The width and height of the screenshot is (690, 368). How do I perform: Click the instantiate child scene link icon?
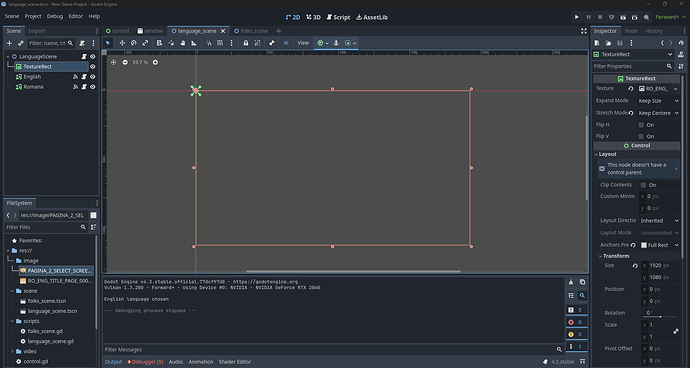21,43
